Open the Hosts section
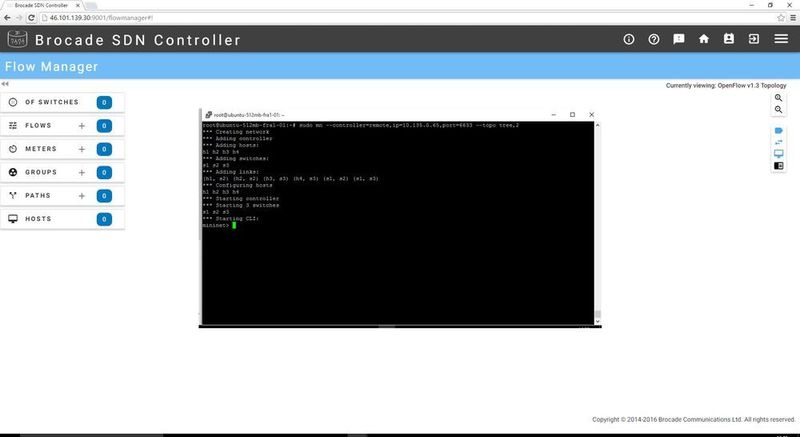Screen dimensions: 800x437 (62, 219)
